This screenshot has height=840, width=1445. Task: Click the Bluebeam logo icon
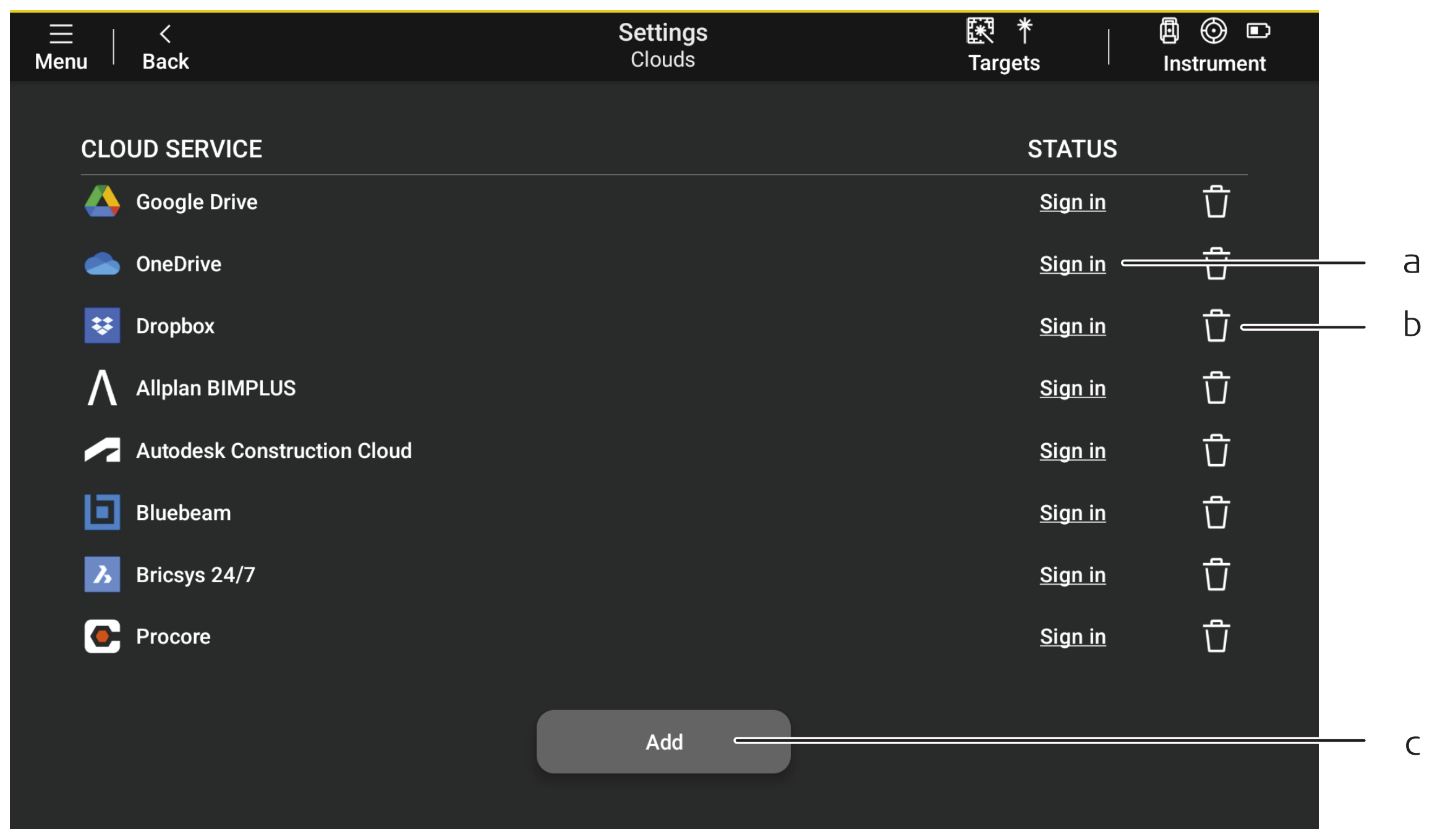pos(102,512)
